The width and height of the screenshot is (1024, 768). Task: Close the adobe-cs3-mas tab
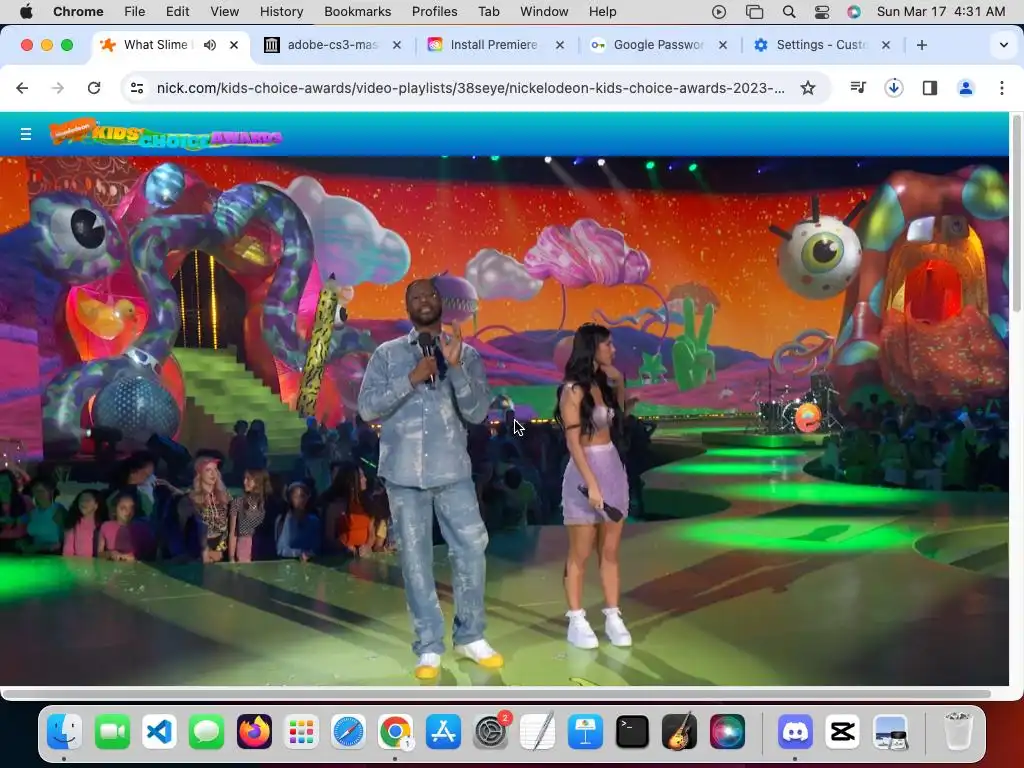[x=396, y=45]
